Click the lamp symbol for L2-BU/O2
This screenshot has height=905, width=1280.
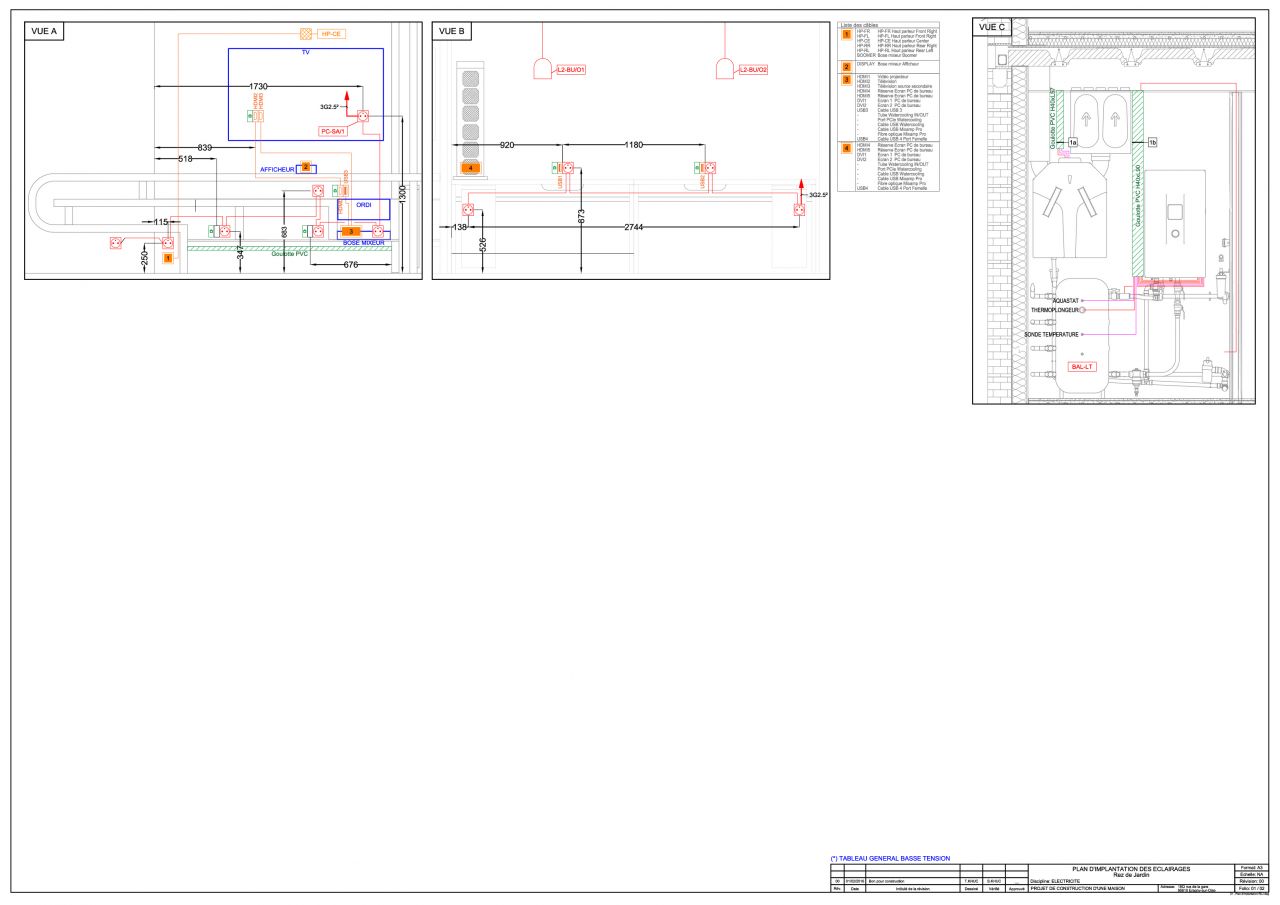pos(725,69)
